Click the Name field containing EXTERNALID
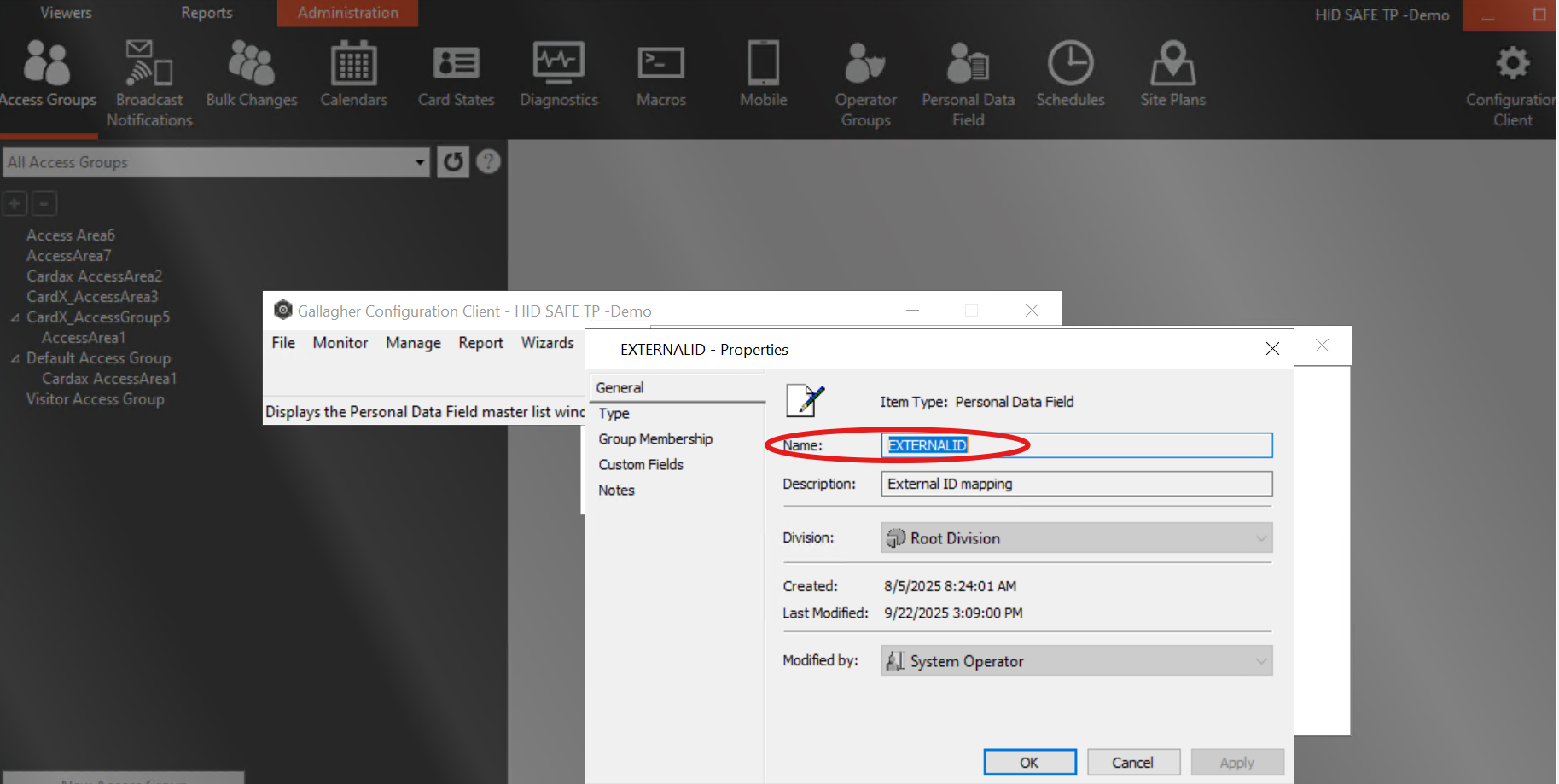This screenshot has height=784, width=1559. pyautogui.click(x=1077, y=445)
